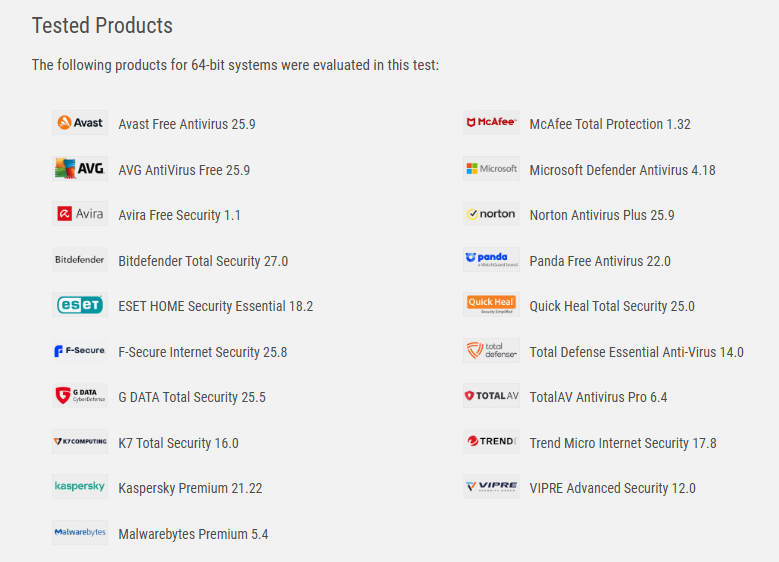Click K7 Total Security 16.0 text
Image resolution: width=779 pixels, height=562 pixels.
click(x=178, y=443)
